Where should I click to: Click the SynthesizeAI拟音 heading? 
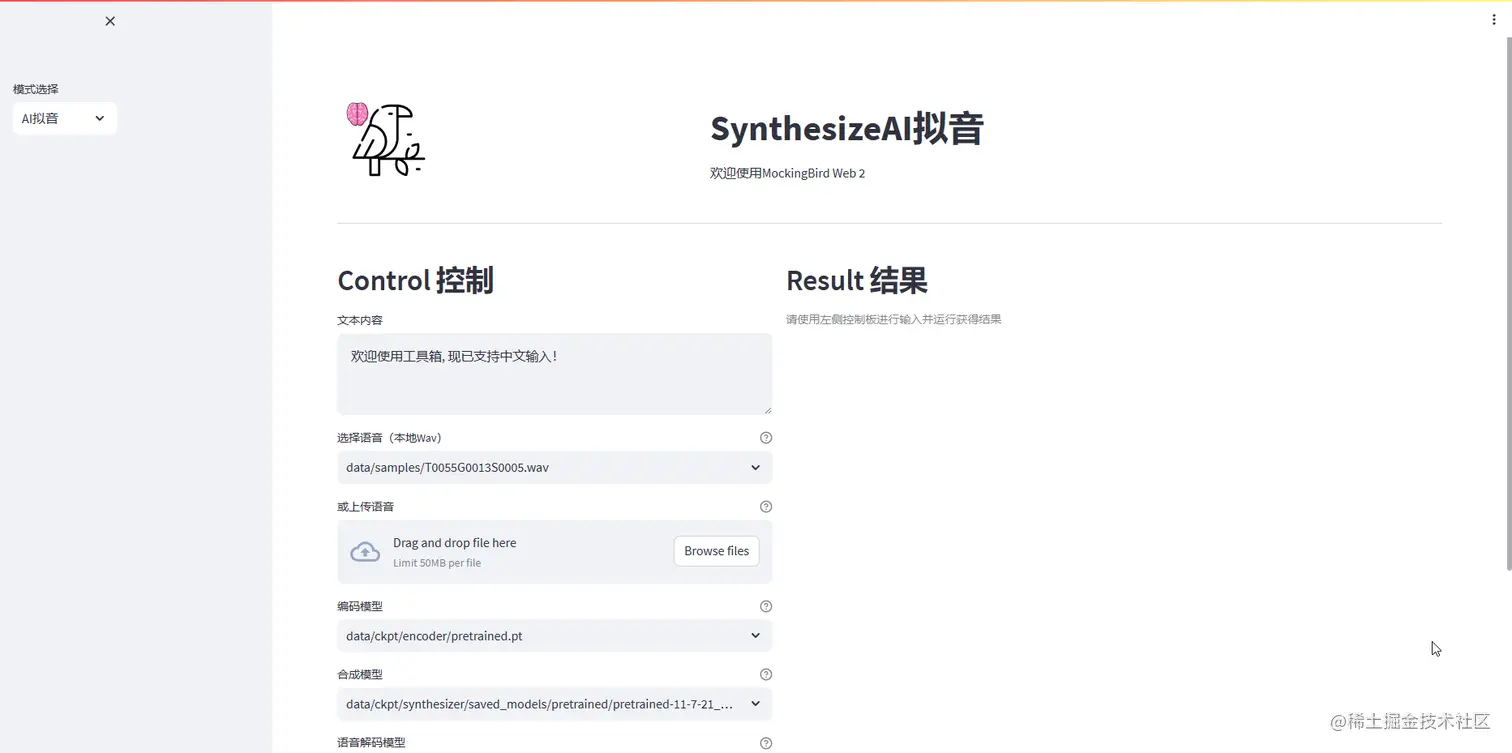(x=847, y=129)
